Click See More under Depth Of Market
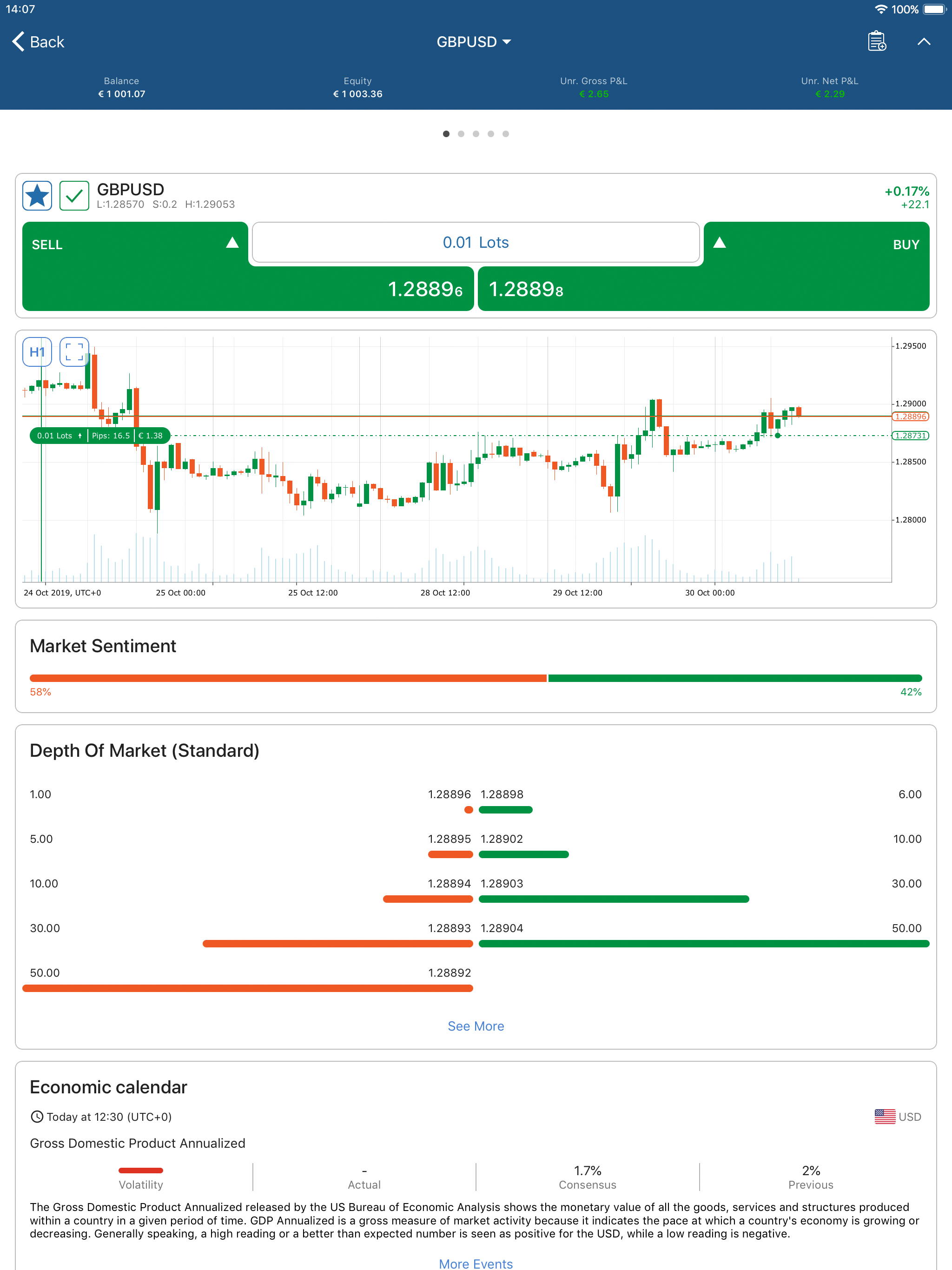 tap(476, 1026)
